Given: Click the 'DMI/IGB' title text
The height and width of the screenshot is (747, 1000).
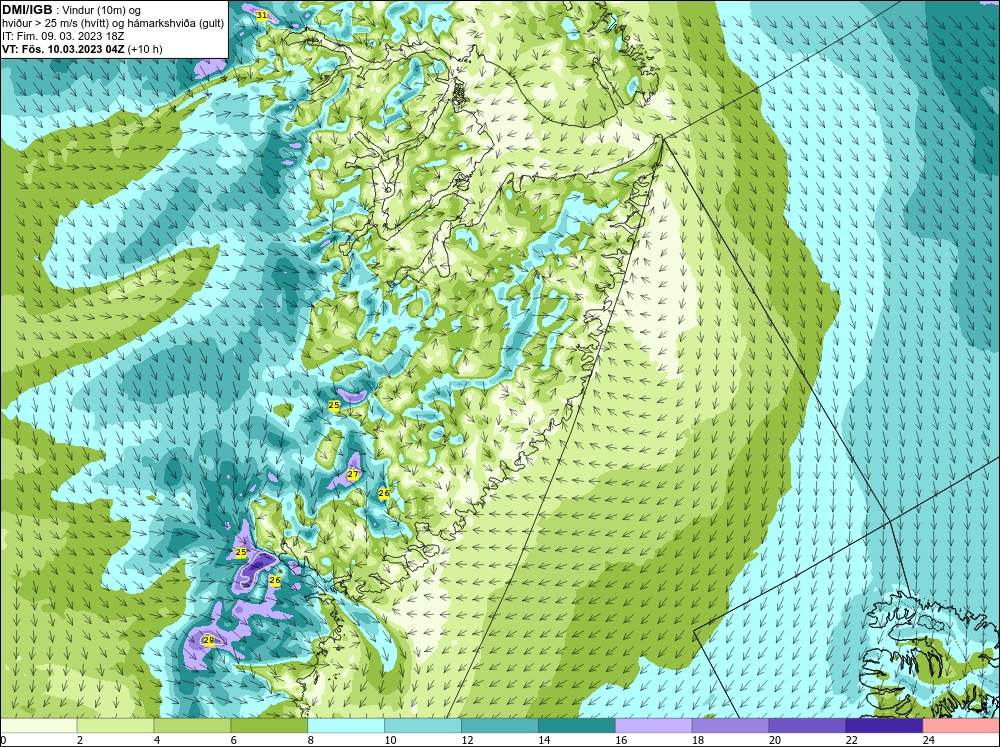Looking at the screenshot, I should (x=27, y=10).
